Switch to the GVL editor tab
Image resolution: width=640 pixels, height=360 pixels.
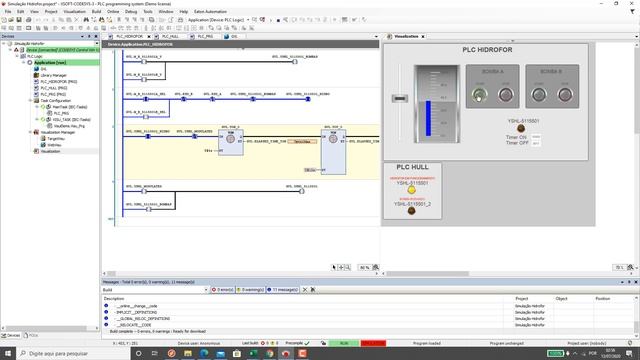click(233, 36)
